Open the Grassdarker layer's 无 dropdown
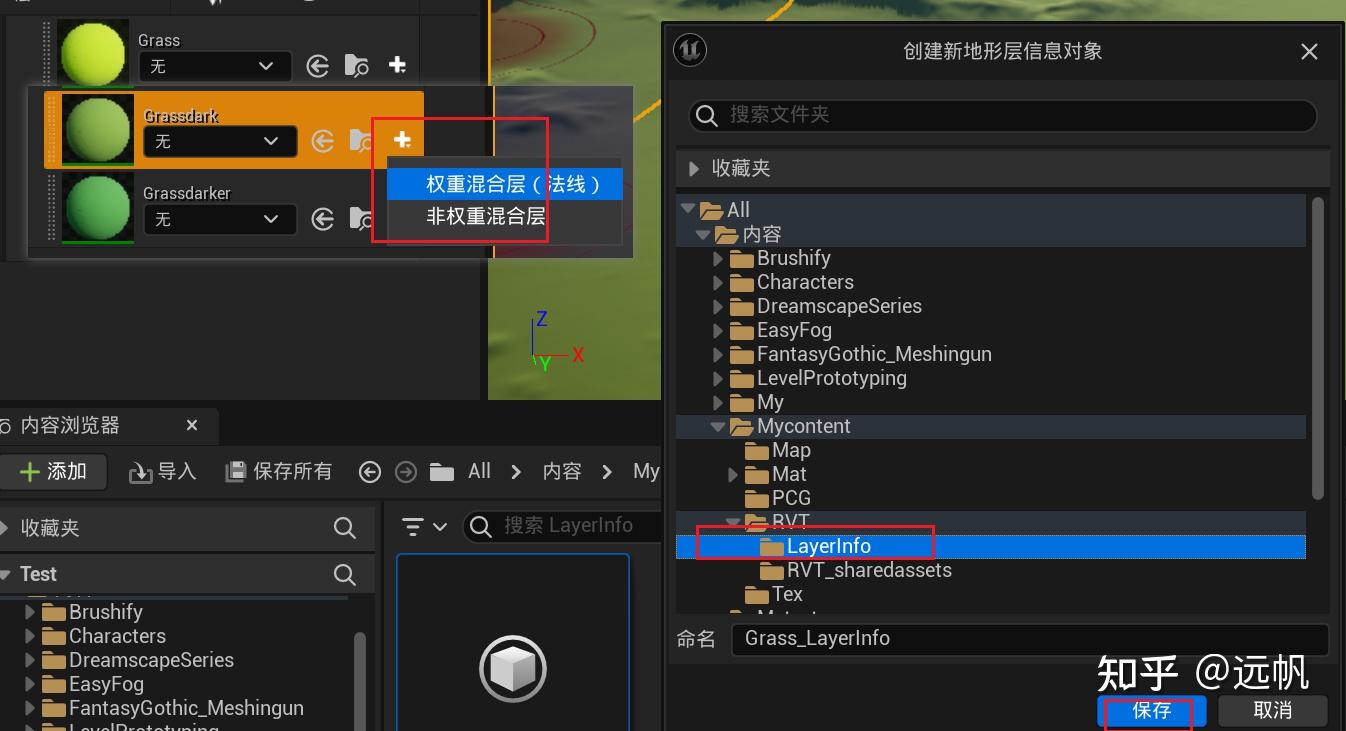1346x731 pixels. [x=218, y=219]
